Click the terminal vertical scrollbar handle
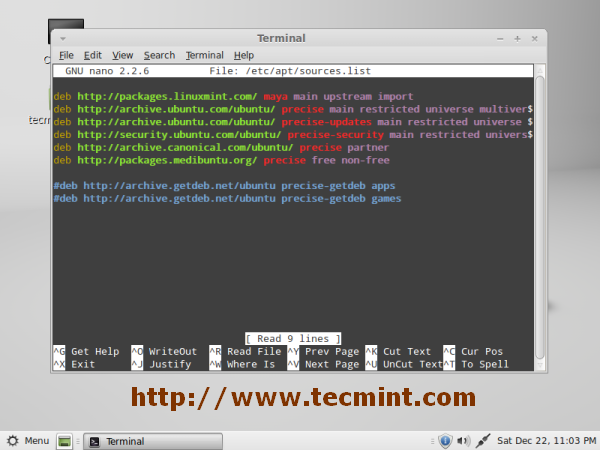 [x=540, y=217]
